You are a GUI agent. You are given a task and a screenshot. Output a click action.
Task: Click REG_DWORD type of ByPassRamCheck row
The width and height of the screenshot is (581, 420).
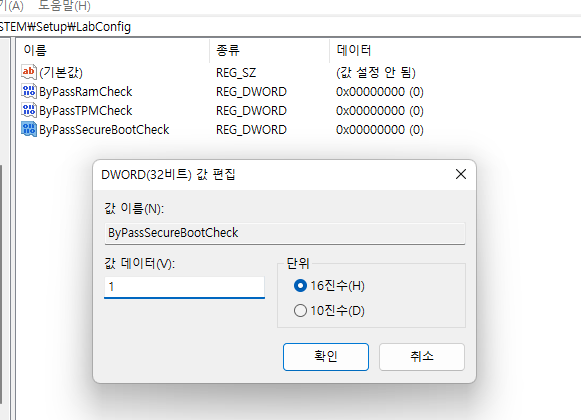click(251, 92)
